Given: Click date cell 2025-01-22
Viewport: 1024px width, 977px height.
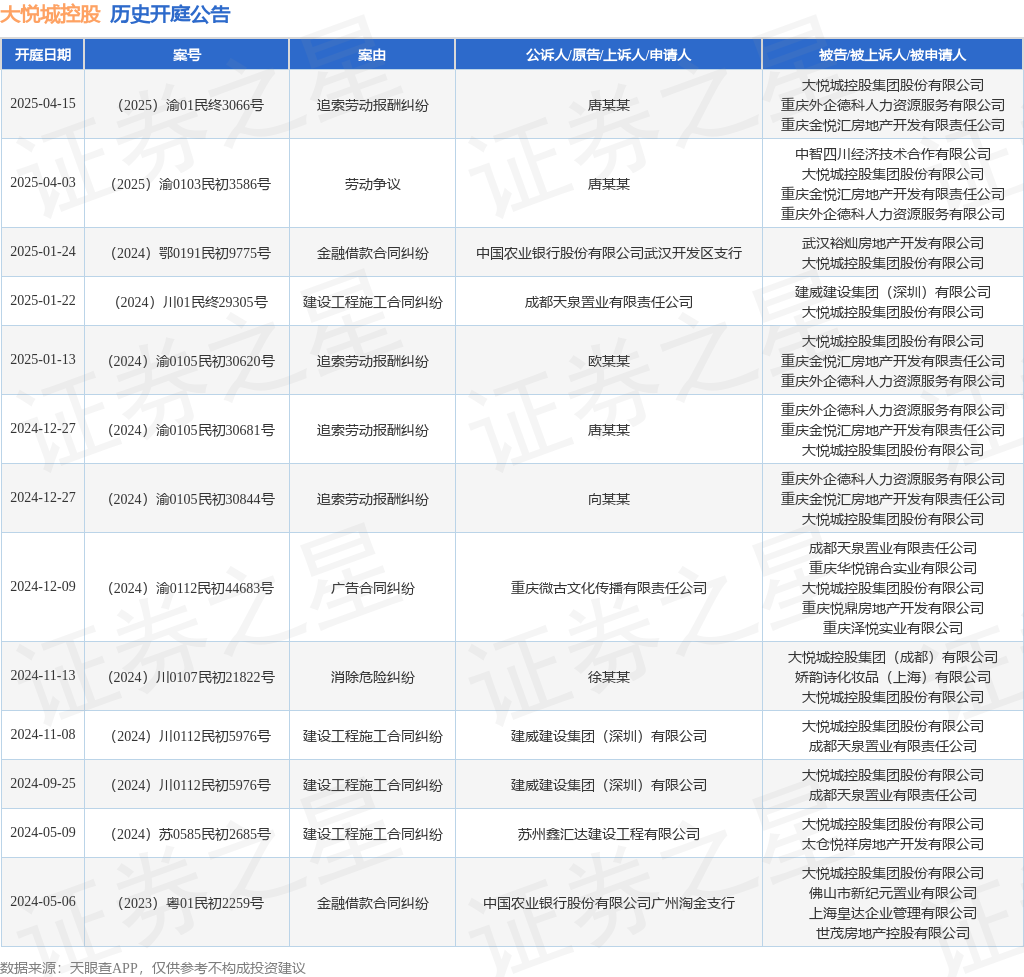Looking at the screenshot, I should pyautogui.click(x=43, y=300).
